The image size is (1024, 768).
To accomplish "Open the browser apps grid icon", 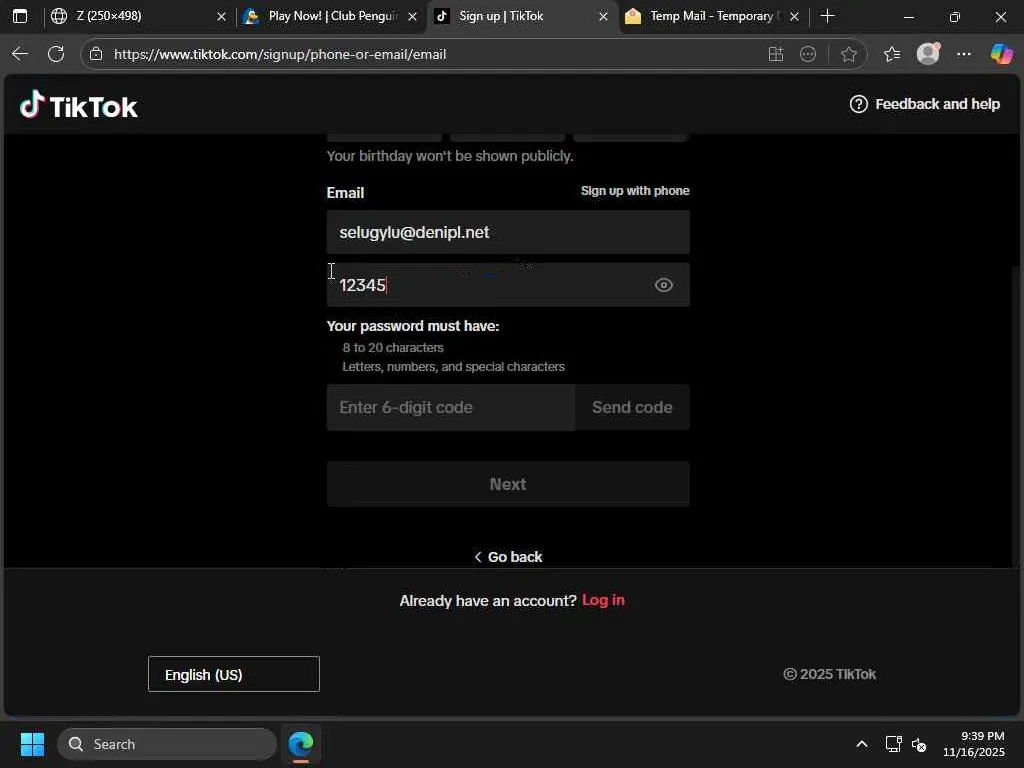I will [775, 54].
